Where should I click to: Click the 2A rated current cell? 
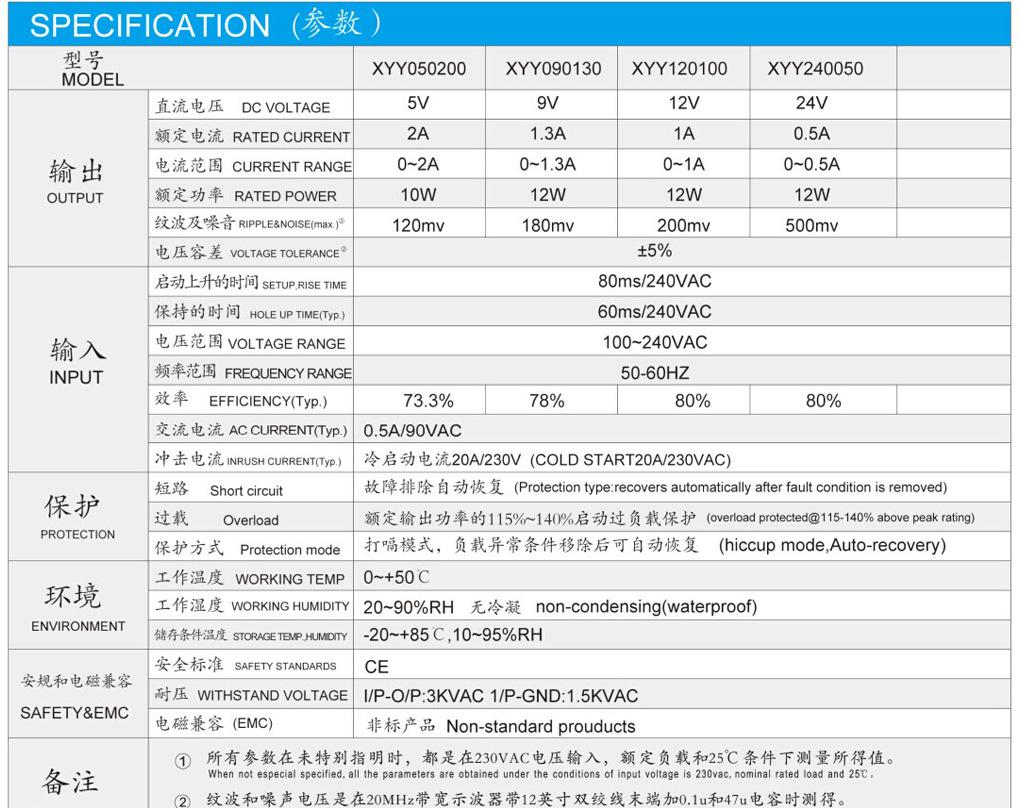(x=418, y=133)
